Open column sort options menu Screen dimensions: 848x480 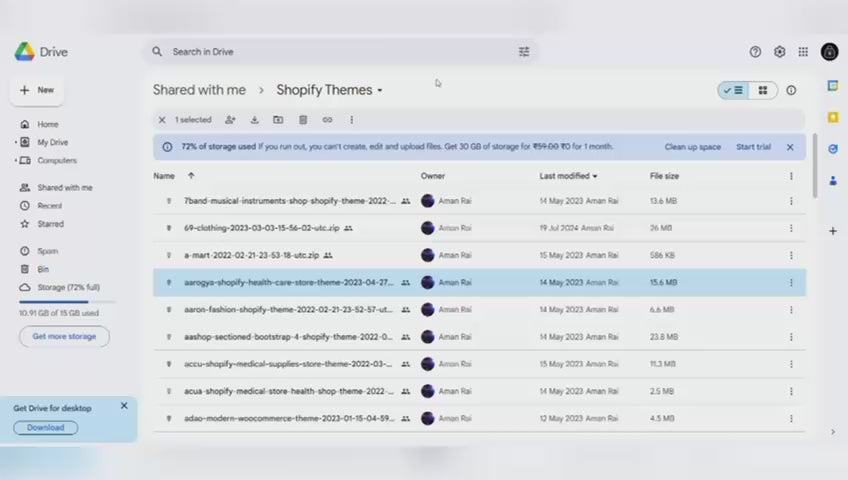click(x=791, y=176)
